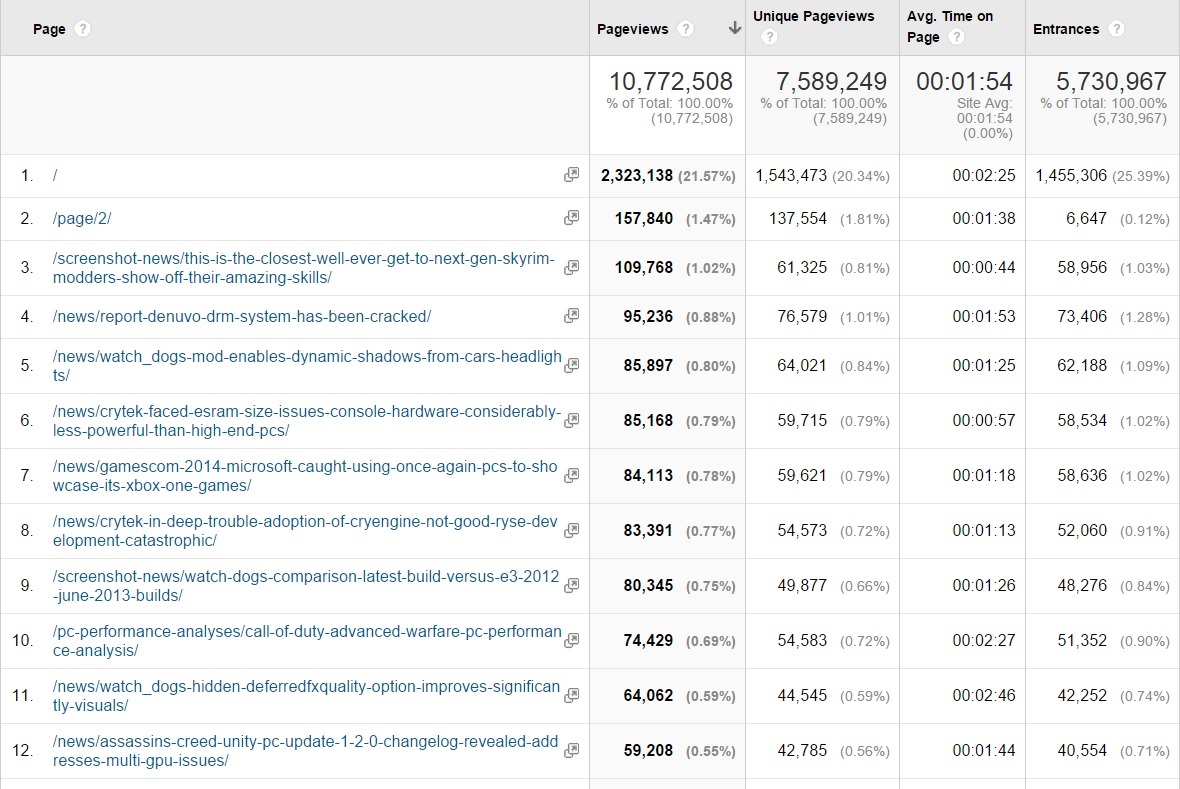
Task: Open external icon for Call of Duty performance analysis
Action: (571, 640)
